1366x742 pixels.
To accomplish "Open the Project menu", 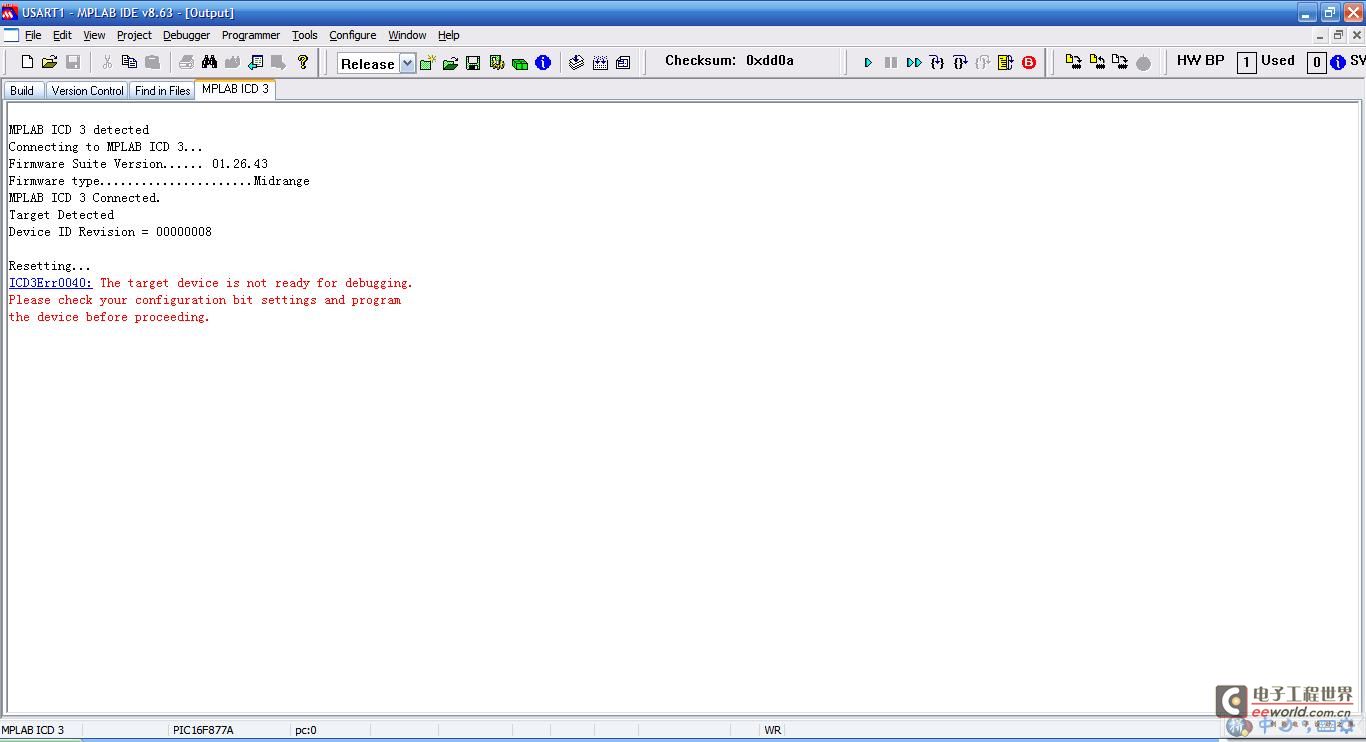I will pos(134,35).
